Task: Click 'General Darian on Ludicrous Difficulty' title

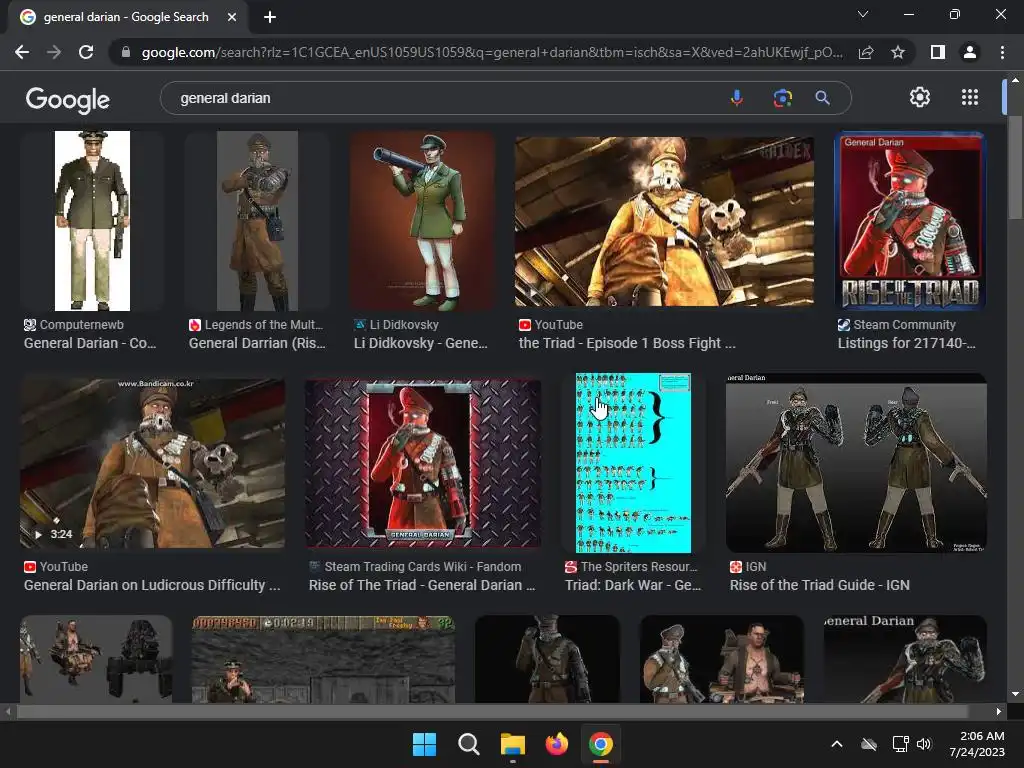Action: pos(152,585)
